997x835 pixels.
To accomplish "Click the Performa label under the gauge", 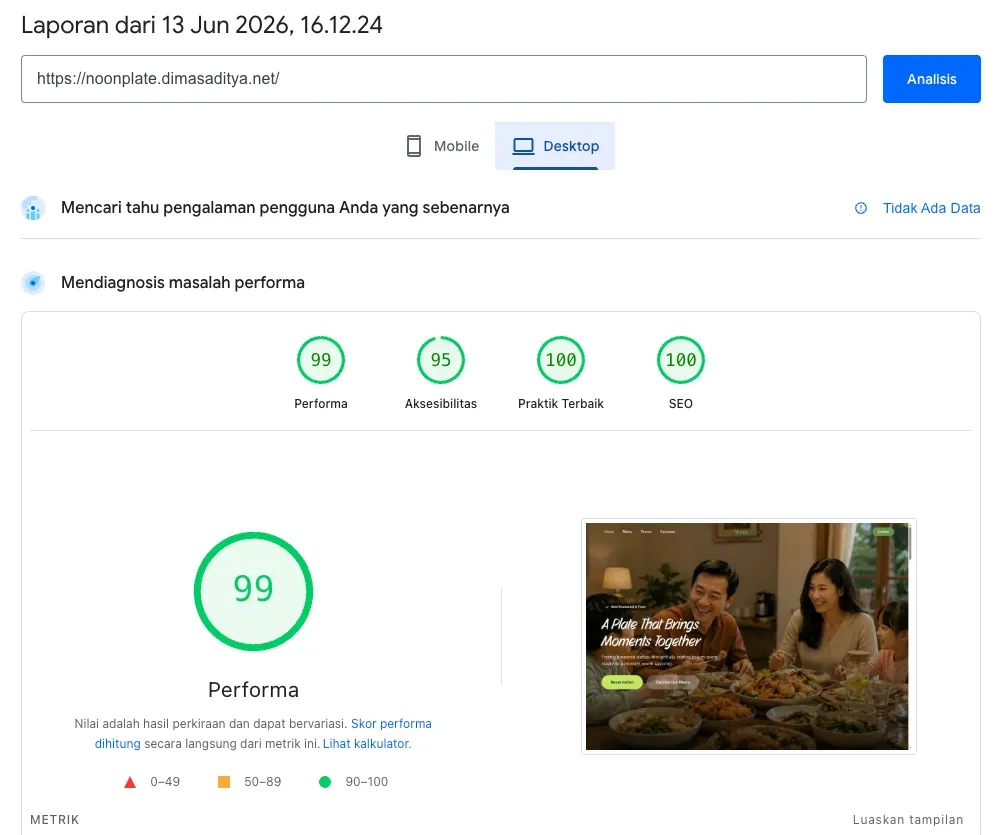I will click(320, 404).
